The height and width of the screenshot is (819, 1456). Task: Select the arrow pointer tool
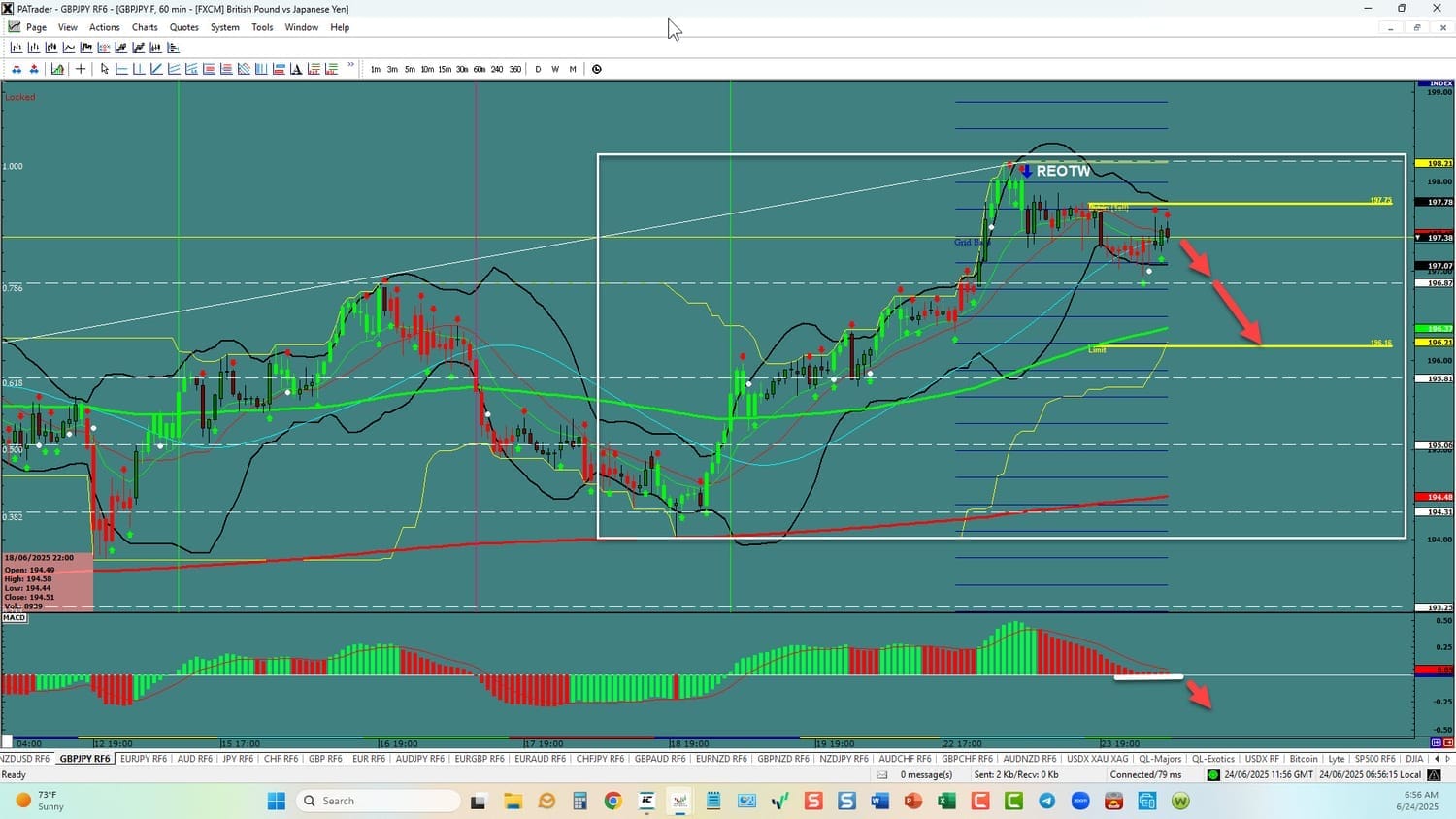coord(105,69)
